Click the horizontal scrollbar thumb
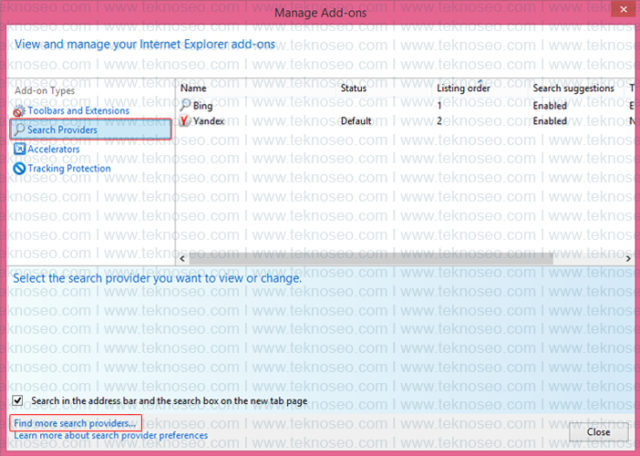The width and height of the screenshot is (640, 456). coord(371,258)
